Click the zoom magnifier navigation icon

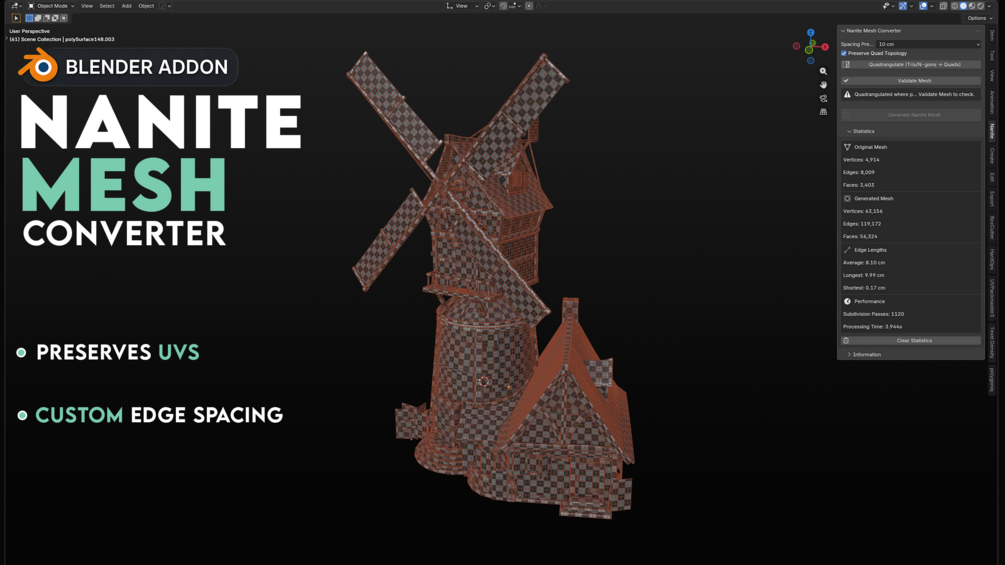tap(824, 71)
